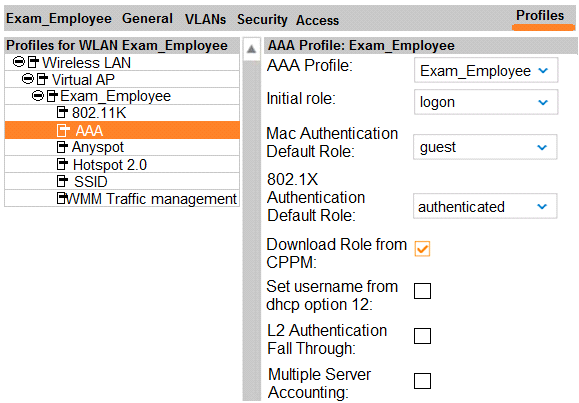Click the scrollbar up arrow
The width and height of the screenshot is (579, 403).
pos(251,48)
